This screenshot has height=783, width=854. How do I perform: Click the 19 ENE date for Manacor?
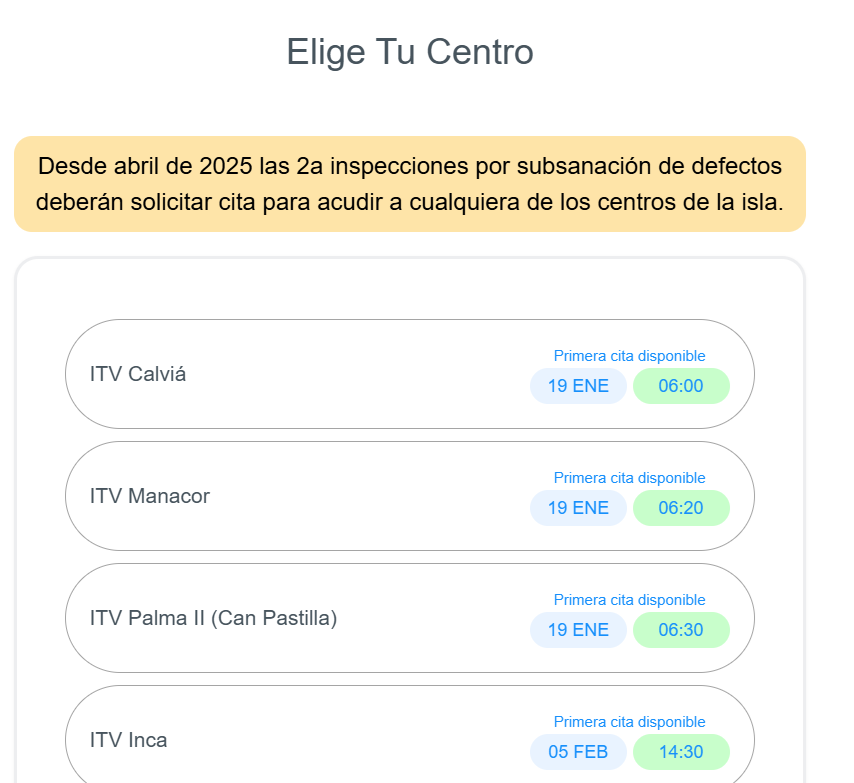pos(578,508)
